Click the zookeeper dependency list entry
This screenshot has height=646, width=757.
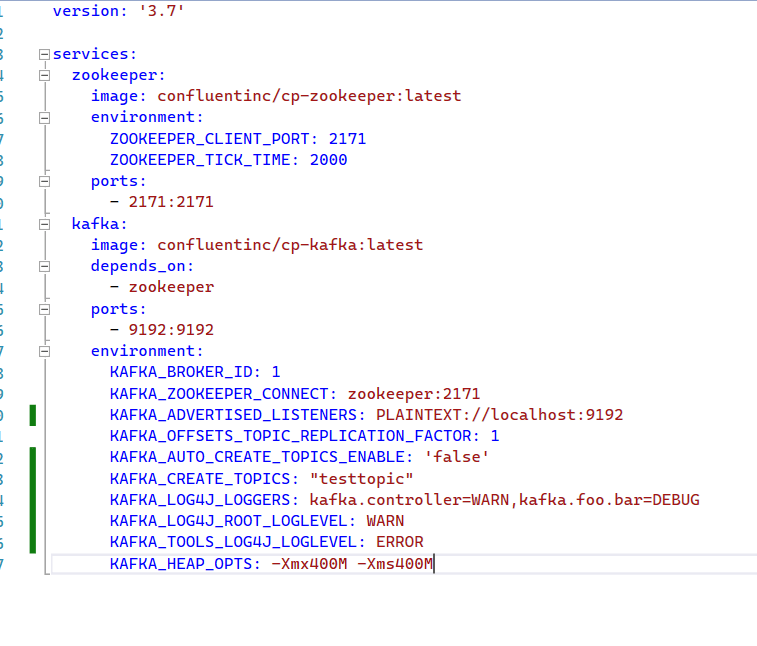pos(171,287)
